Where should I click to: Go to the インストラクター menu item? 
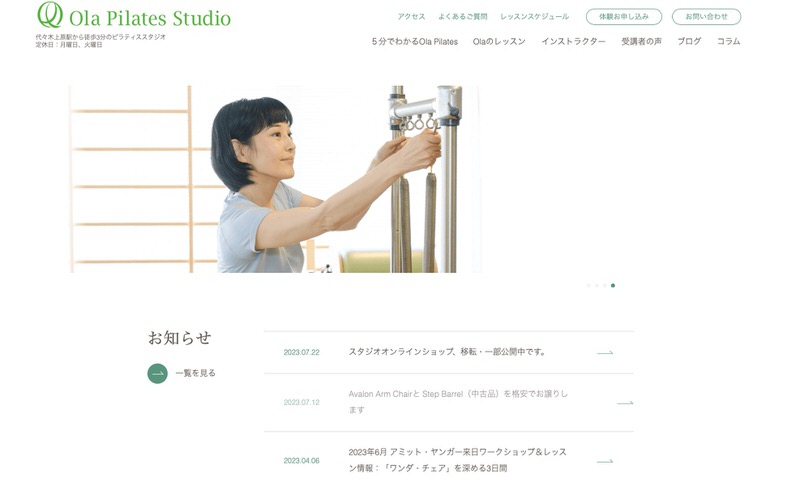pos(573,41)
